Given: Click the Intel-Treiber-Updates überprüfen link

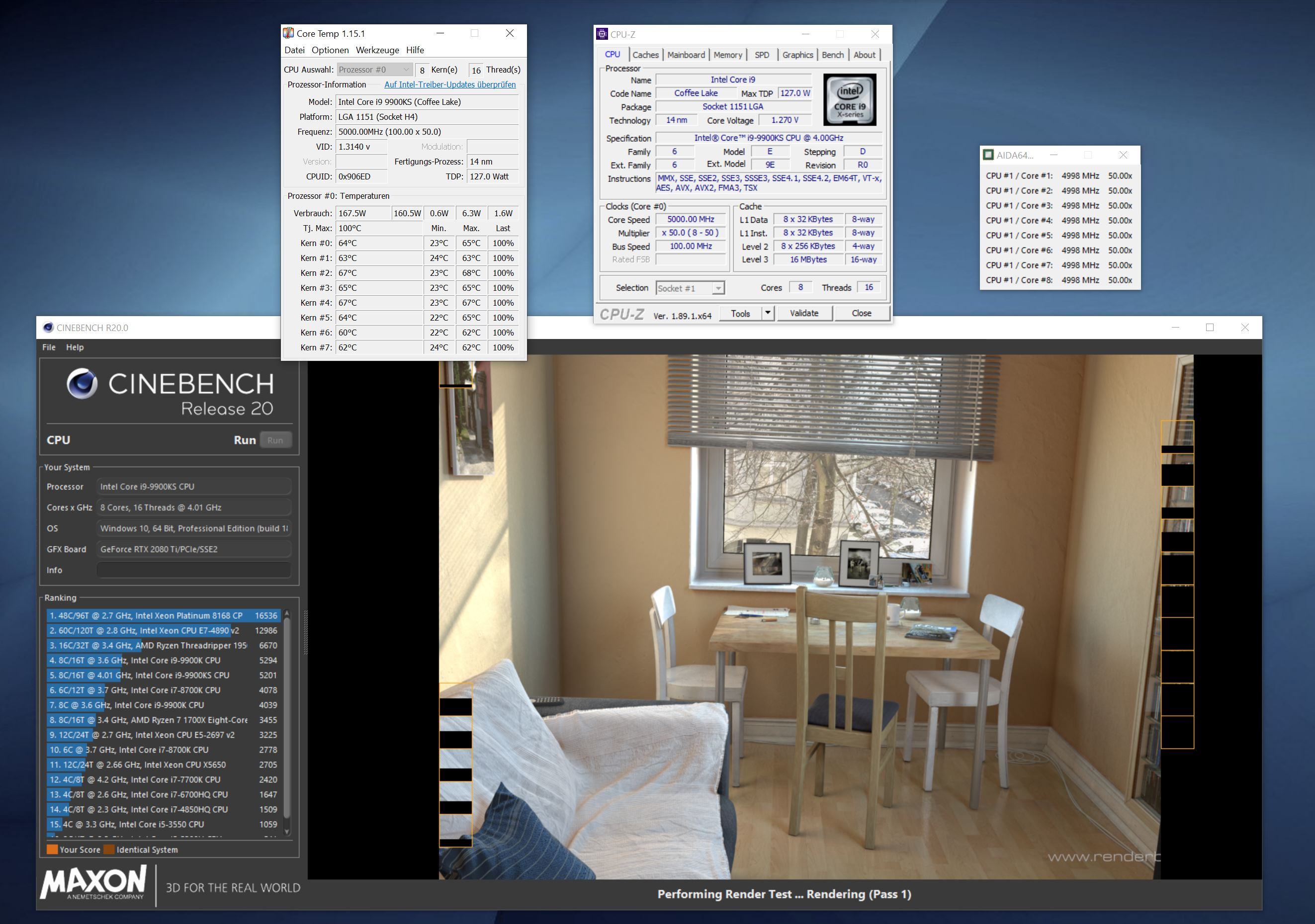Looking at the screenshot, I should (449, 84).
